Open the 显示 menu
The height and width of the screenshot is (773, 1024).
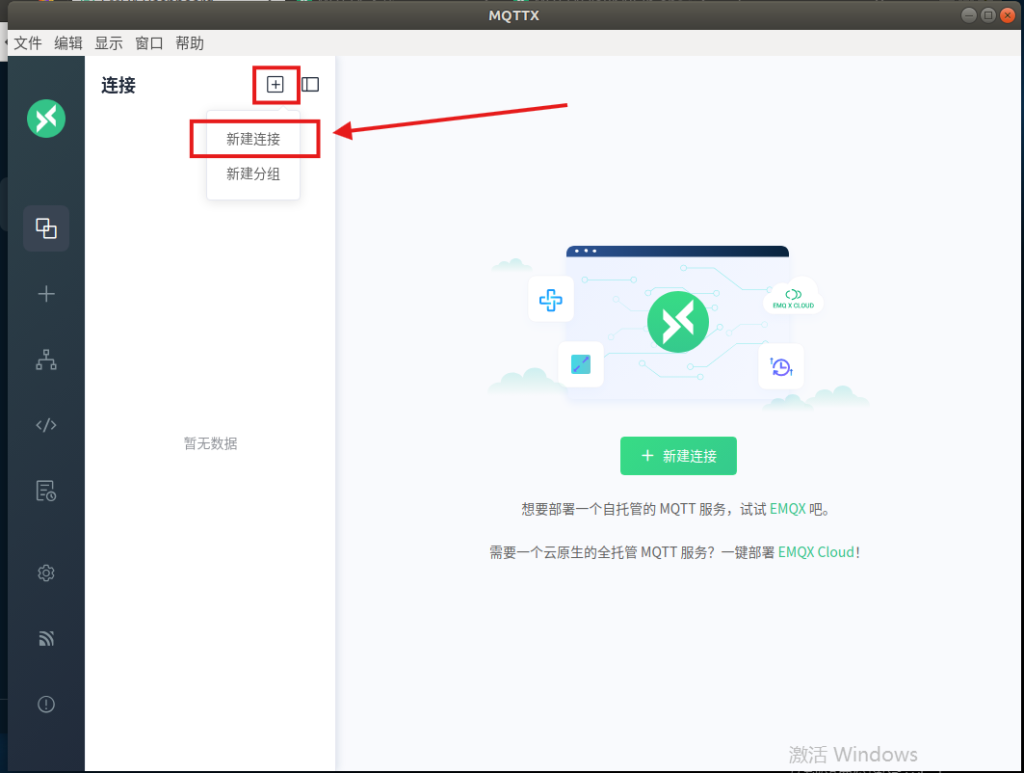click(x=108, y=43)
